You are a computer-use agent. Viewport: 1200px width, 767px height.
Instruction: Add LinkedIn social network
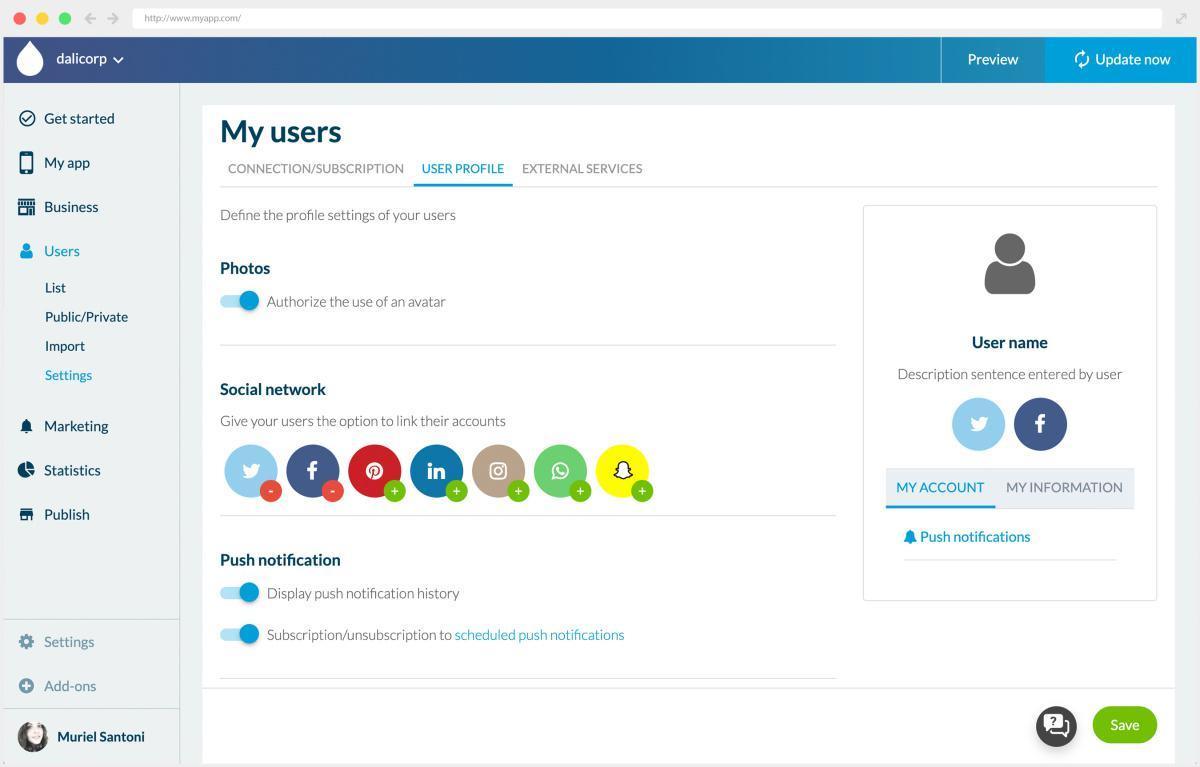pos(456,491)
